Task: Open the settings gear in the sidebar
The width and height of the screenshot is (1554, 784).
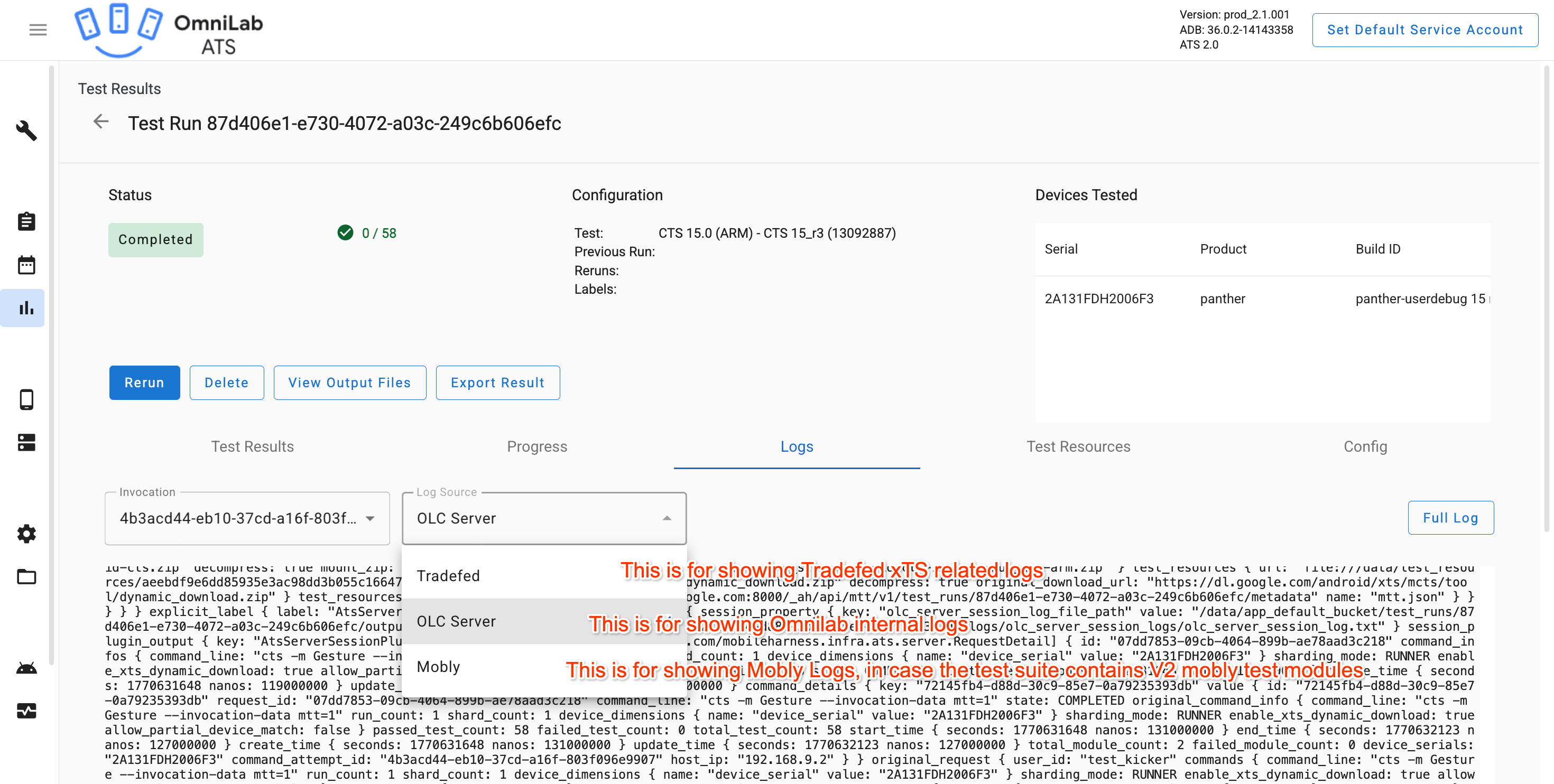Action: (26, 533)
